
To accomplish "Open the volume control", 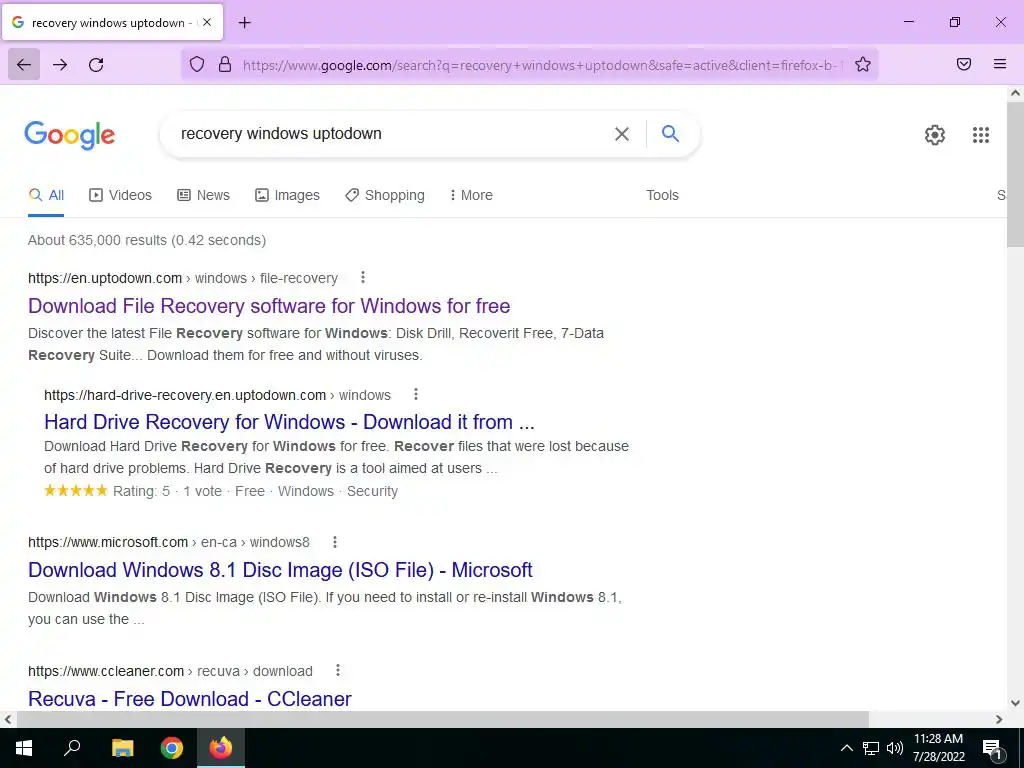I will coord(895,748).
